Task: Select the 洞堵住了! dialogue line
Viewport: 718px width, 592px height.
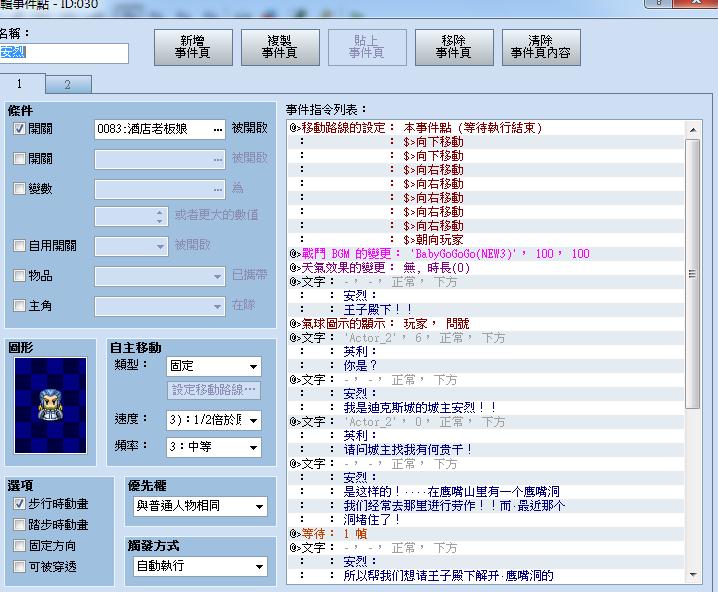Action: (x=486, y=520)
